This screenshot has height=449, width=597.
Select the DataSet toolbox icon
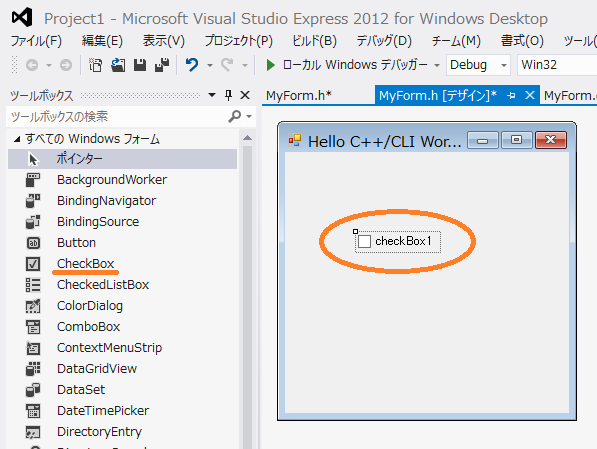[33, 390]
